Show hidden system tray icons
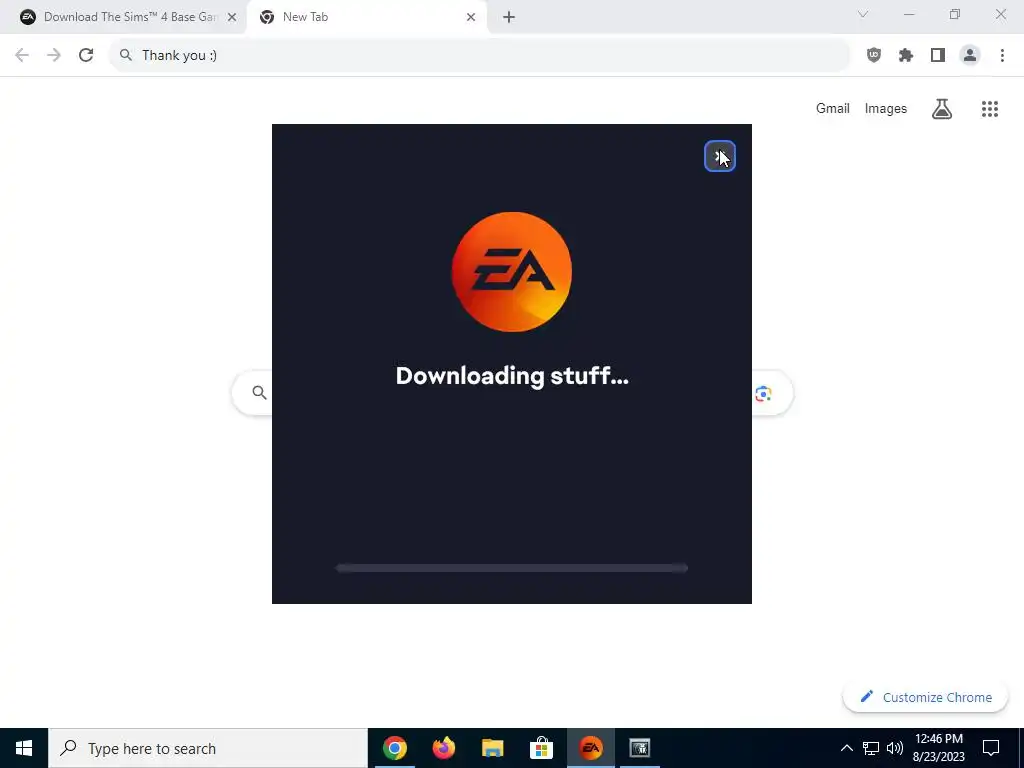The width and height of the screenshot is (1024, 768). tap(846, 748)
